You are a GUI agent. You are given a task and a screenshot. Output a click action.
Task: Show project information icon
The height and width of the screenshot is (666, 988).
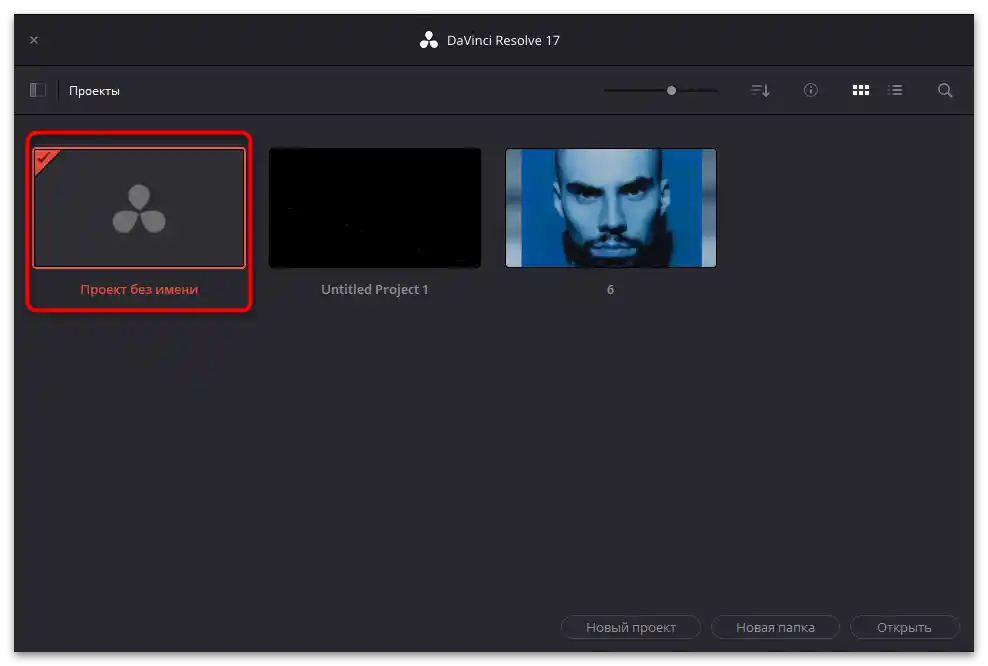pyautogui.click(x=811, y=90)
